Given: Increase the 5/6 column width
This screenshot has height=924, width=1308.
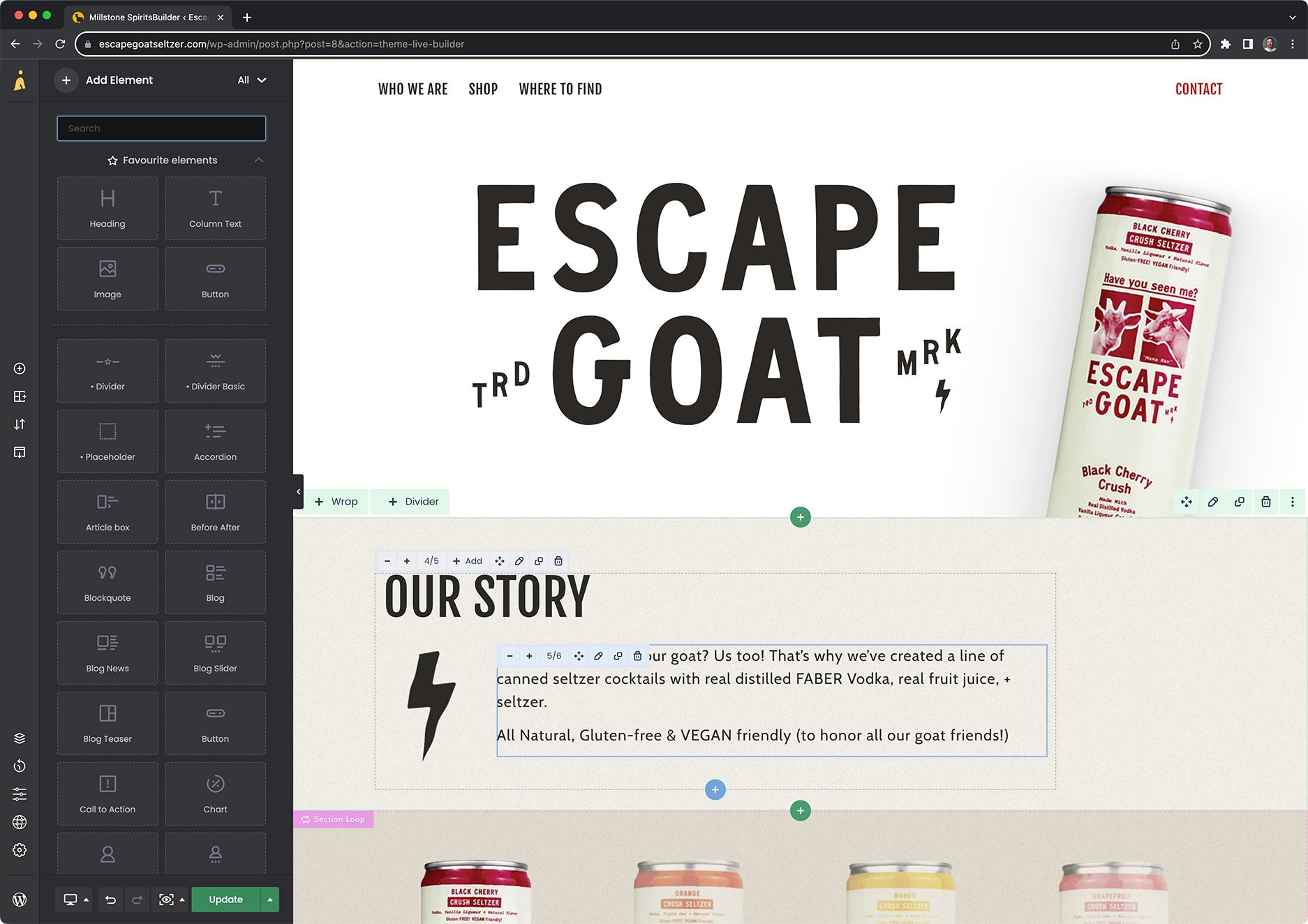Looking at the screenshot, I should 530,656.
